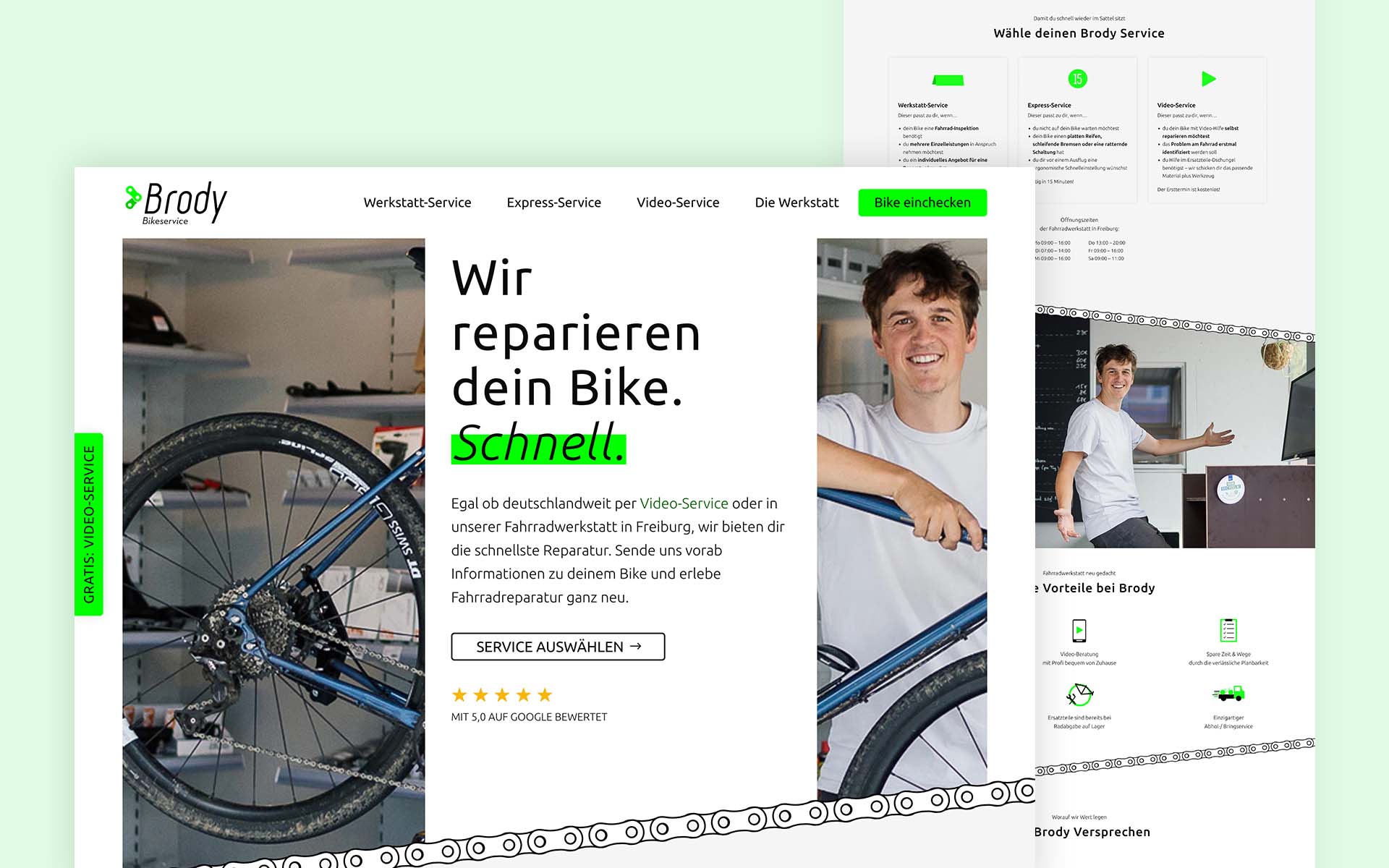Click the green 15 Express-Service icon
Image resolution: width=1389 pixels, height=868 pixels.
[x=1078, y=79]
